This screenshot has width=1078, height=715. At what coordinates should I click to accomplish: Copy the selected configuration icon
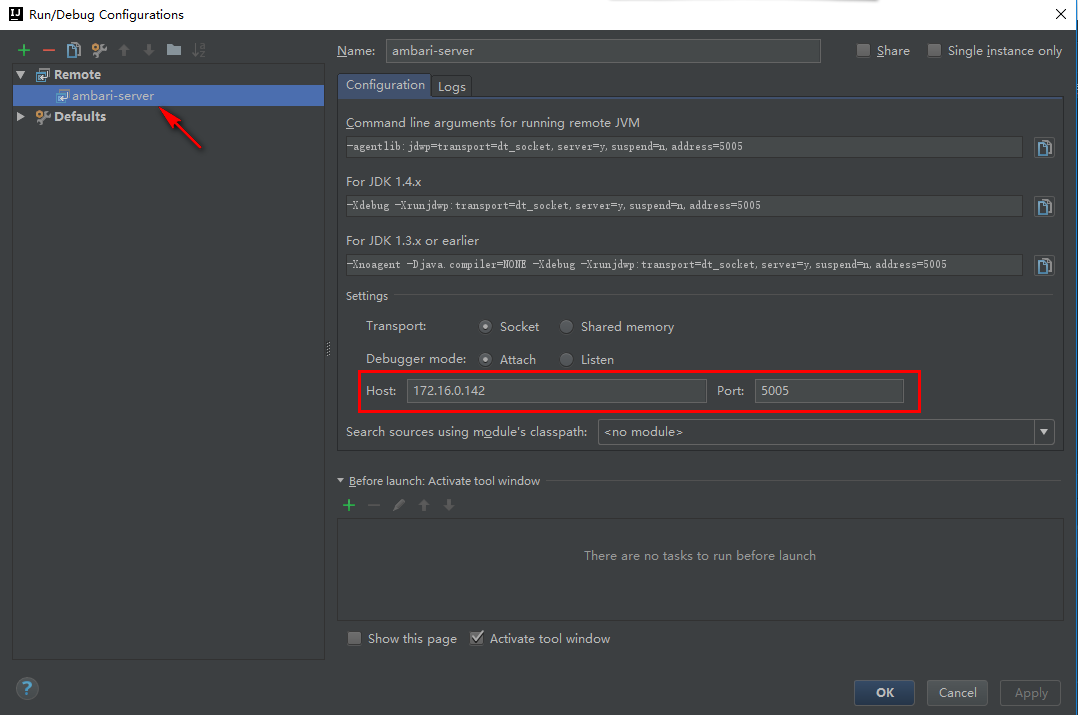(74, 50)
